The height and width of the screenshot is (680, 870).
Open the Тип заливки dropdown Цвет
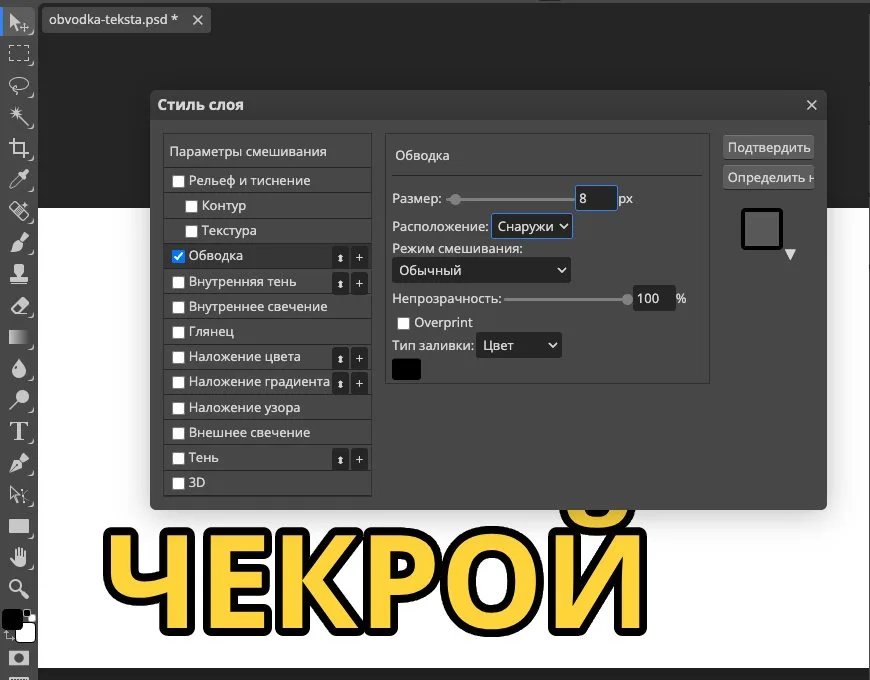519,345
